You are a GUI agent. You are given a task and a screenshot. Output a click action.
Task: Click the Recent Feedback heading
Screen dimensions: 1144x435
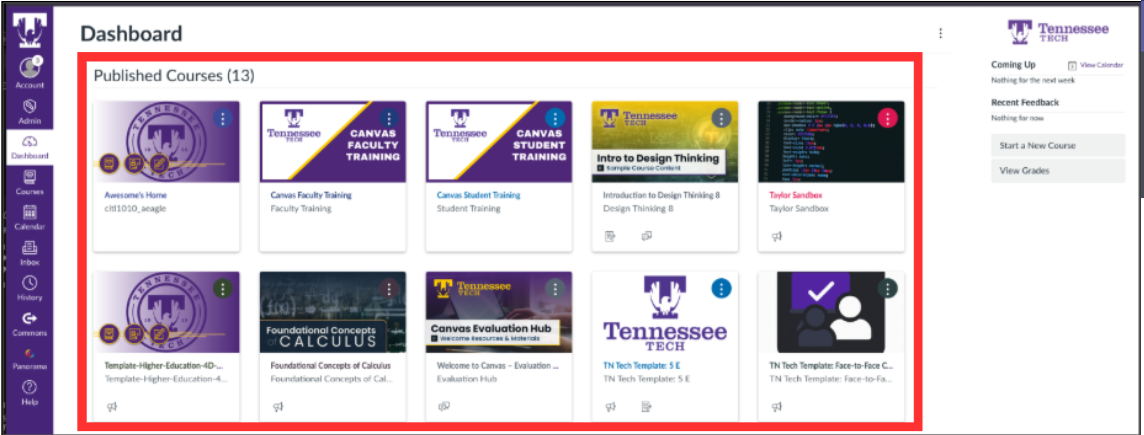pyautogui.click(x=1024, y=102)
